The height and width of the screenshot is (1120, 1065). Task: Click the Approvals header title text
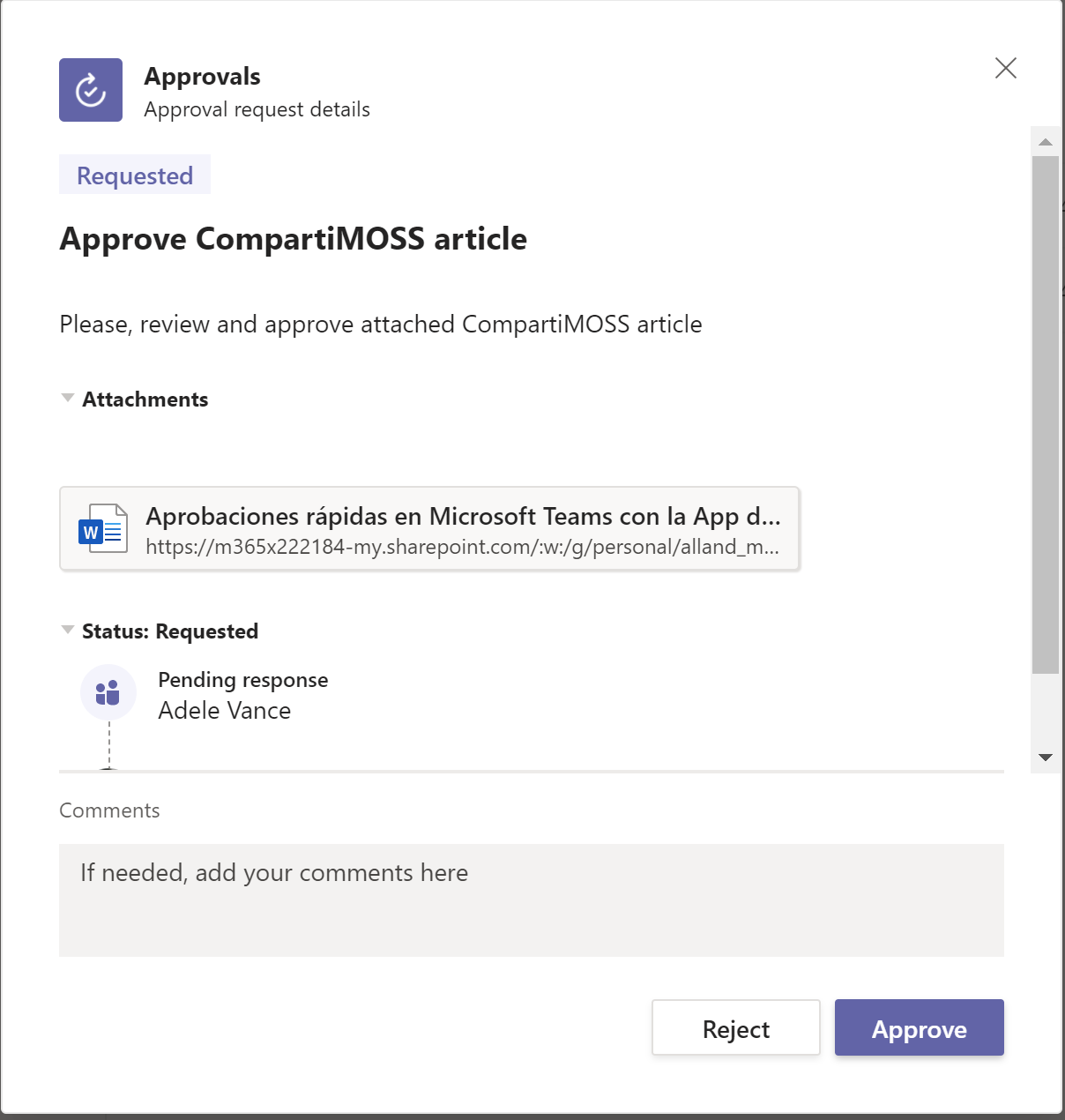(x=202, y=77)
